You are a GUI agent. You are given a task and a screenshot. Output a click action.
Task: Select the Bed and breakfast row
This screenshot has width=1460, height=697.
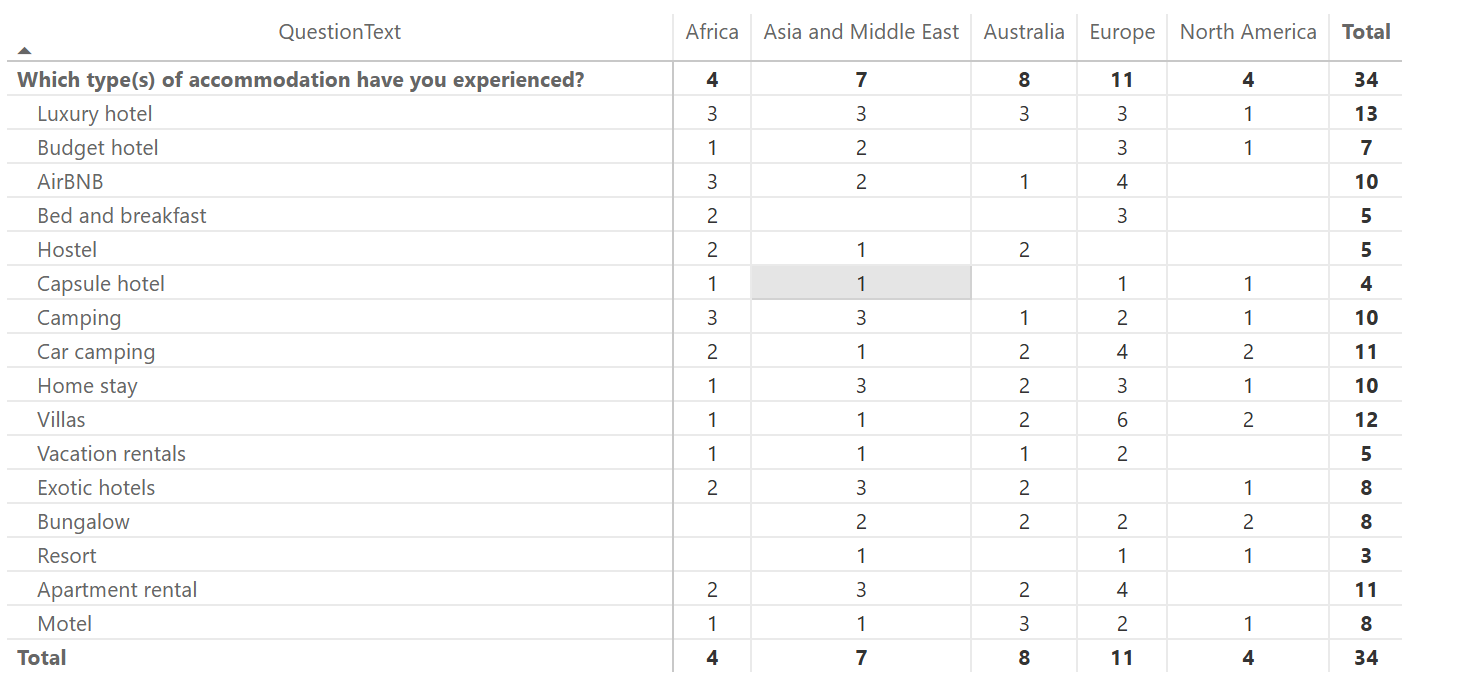pyautogui.click(x=122, y=216)
